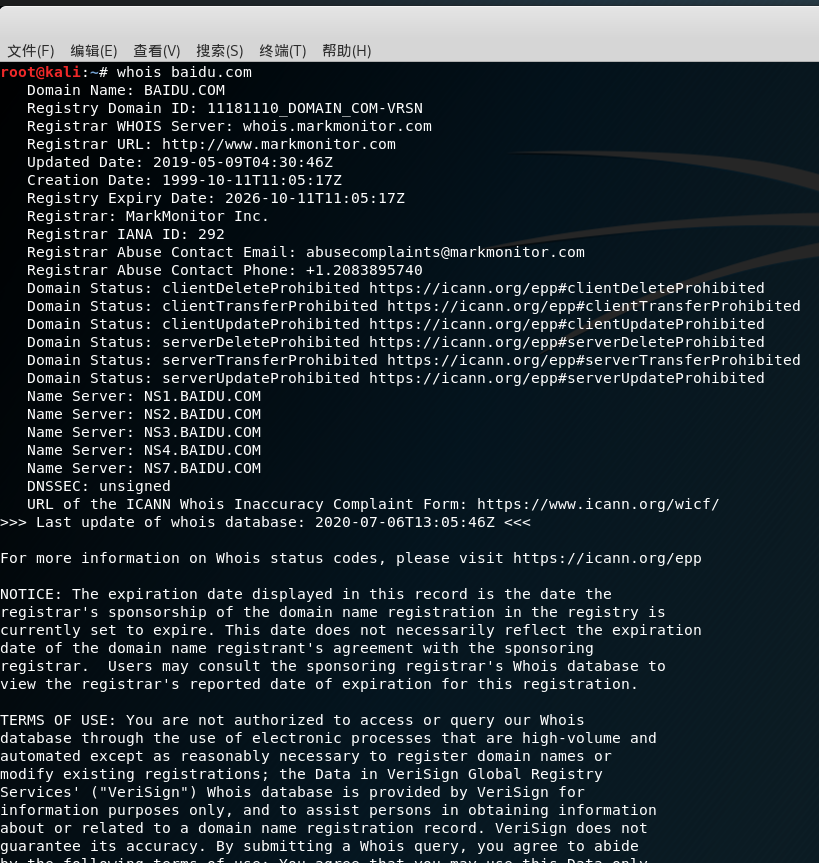The height and width of the screenshot is (863, 819).
Task: Click the epp#serverDeleteProhibited URL
Action: tap(566, 342)
